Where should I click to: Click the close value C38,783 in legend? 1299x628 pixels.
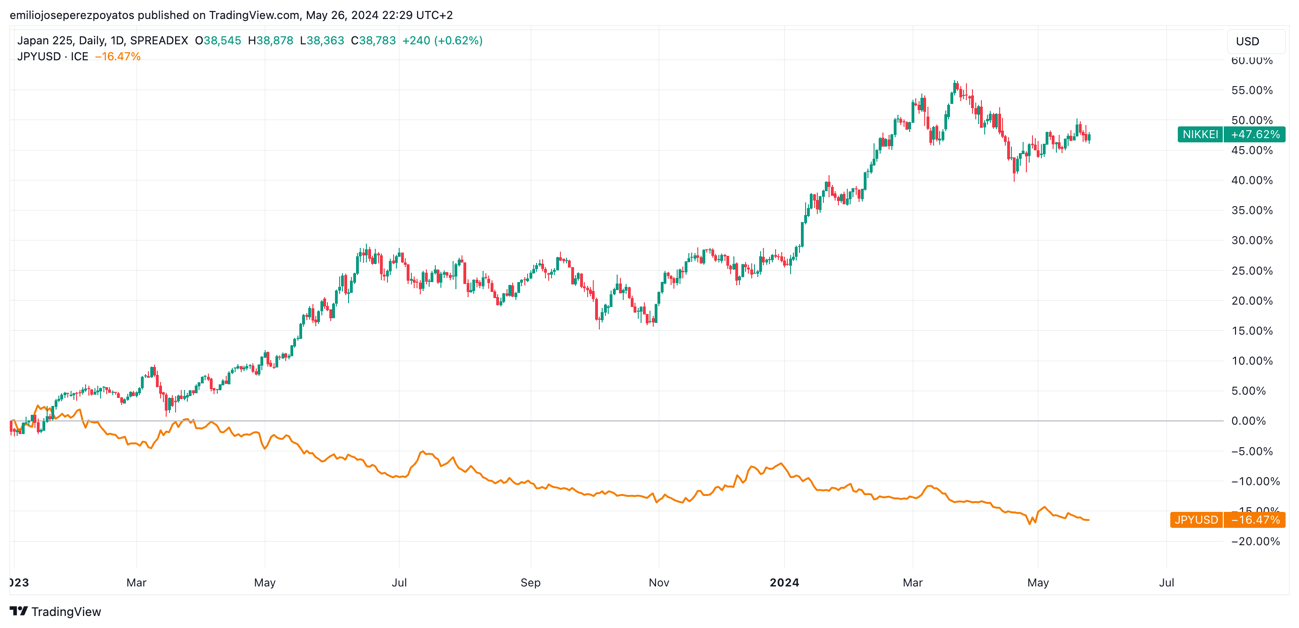pos(374,41)
